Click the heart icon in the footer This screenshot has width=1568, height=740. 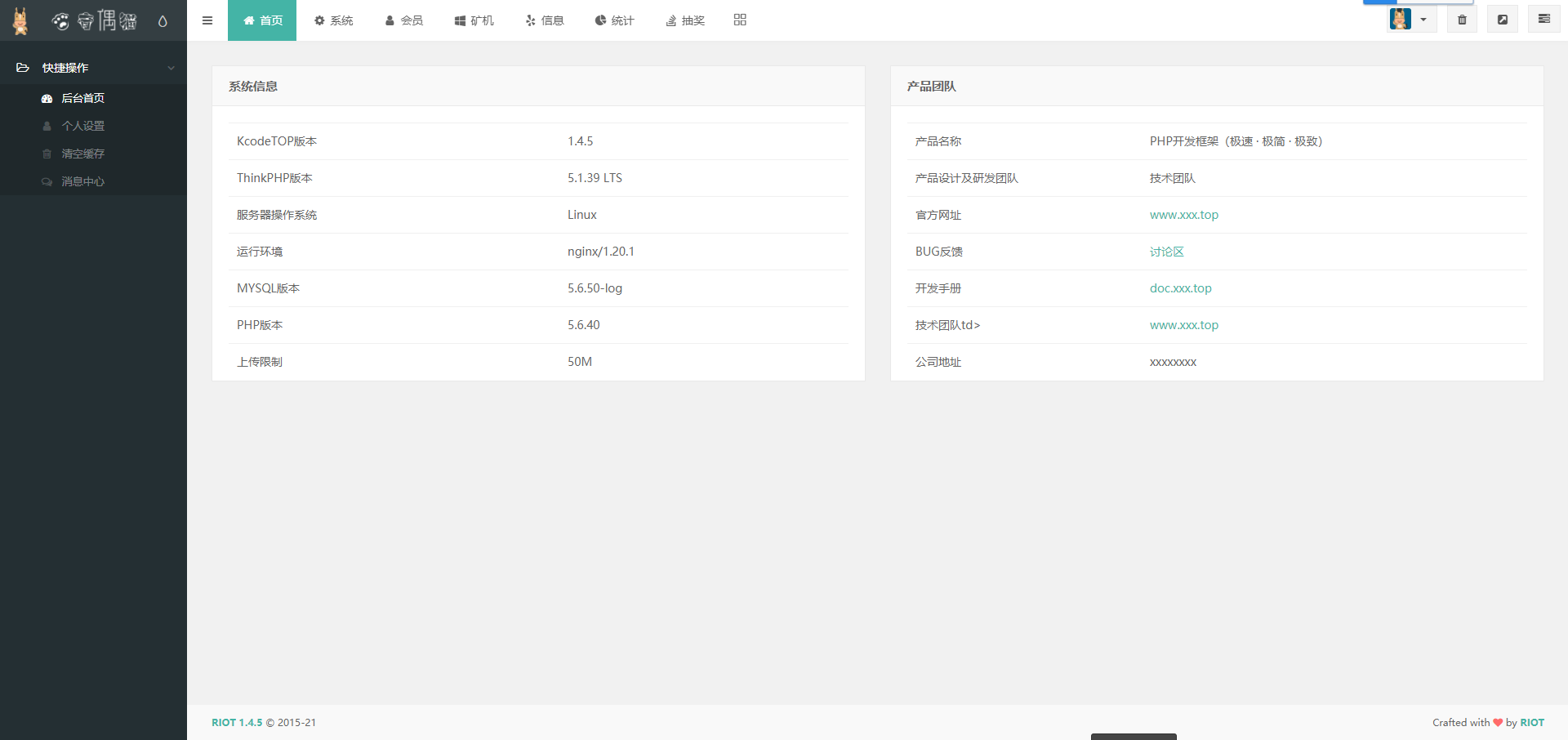[1498, 723]
